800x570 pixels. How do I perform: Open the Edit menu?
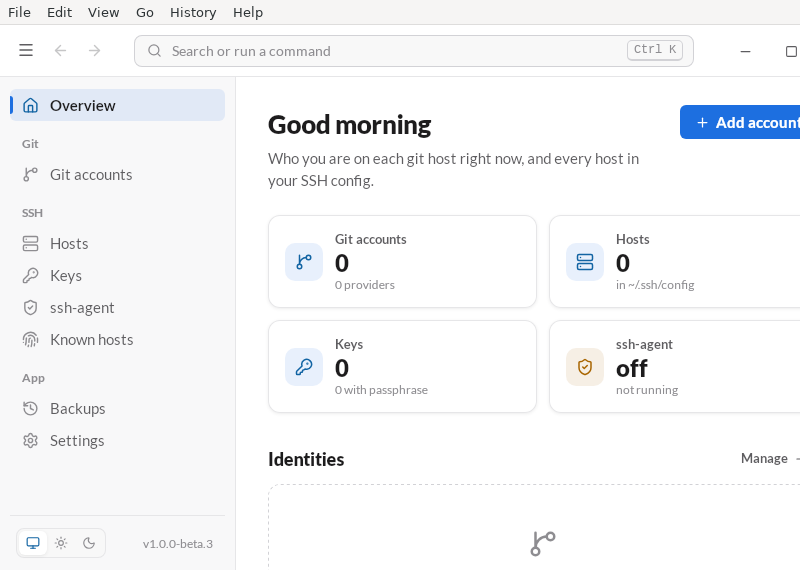60,12
